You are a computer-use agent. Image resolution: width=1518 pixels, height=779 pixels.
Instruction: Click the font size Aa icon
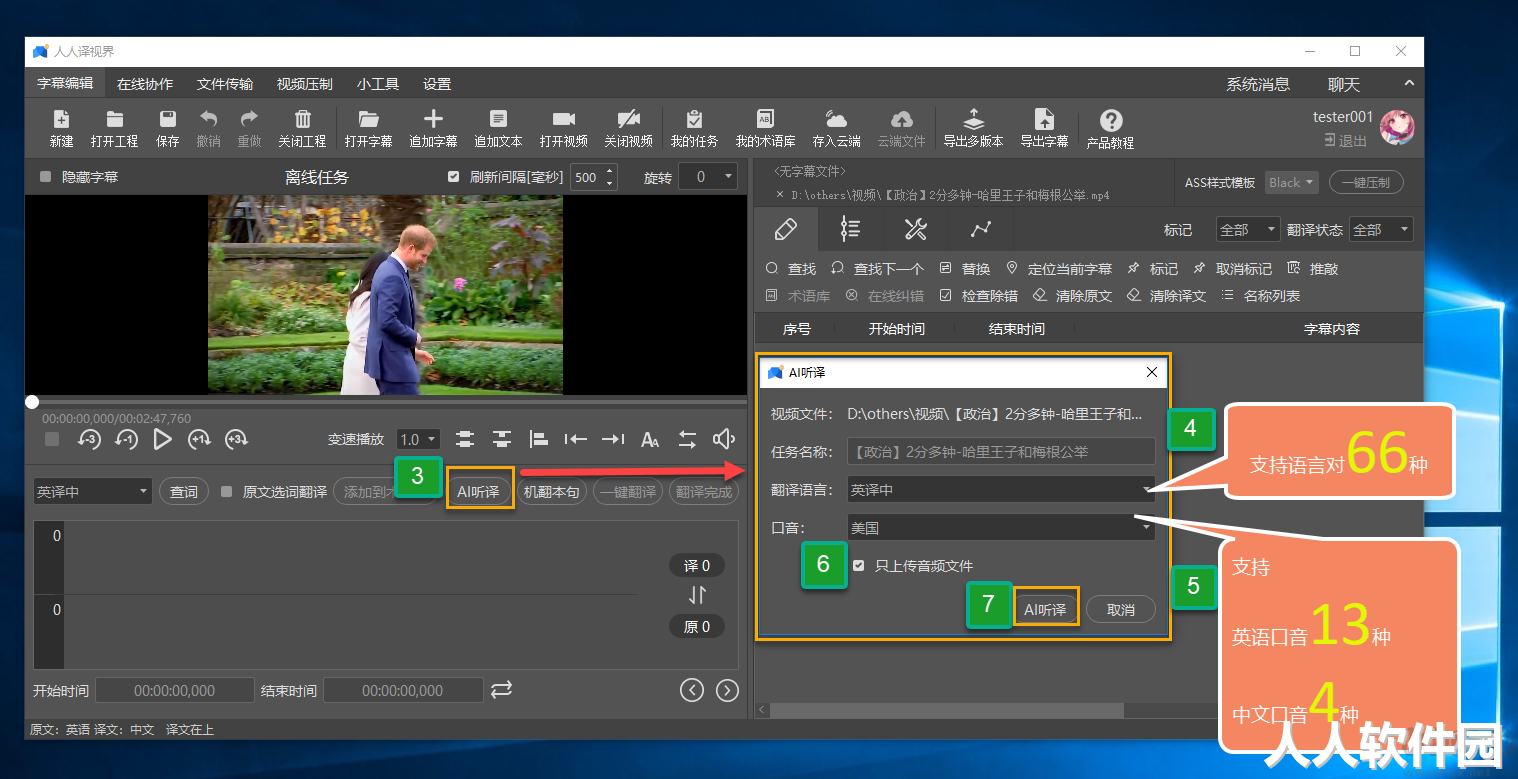(x=650, y=439)
